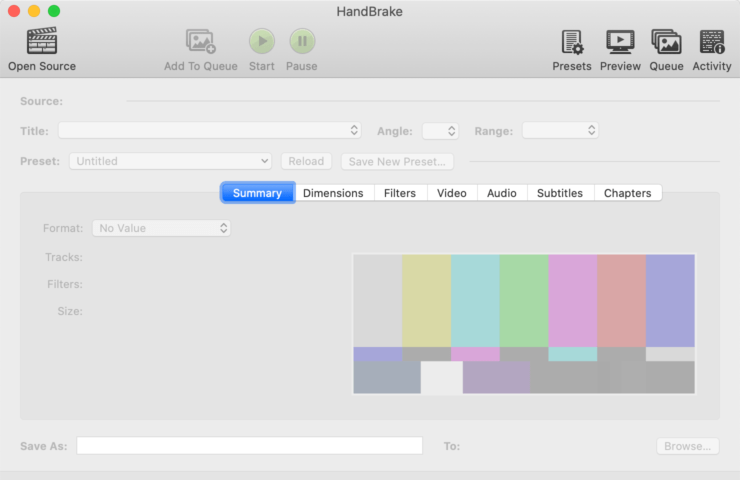Click the color bars preview image
The width and height of the screenshot is (740, 480).
point(524,324)
